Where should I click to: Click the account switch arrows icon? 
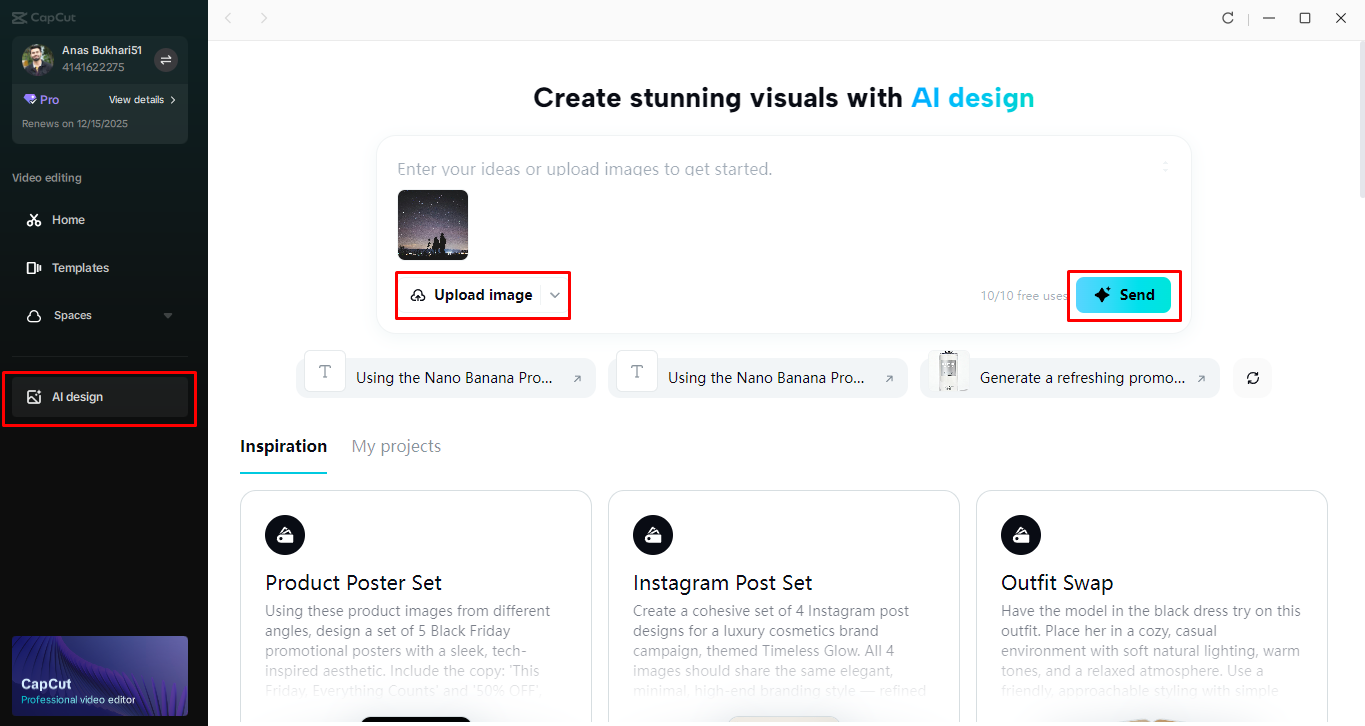pyautogui.click(x=166, y=60)
